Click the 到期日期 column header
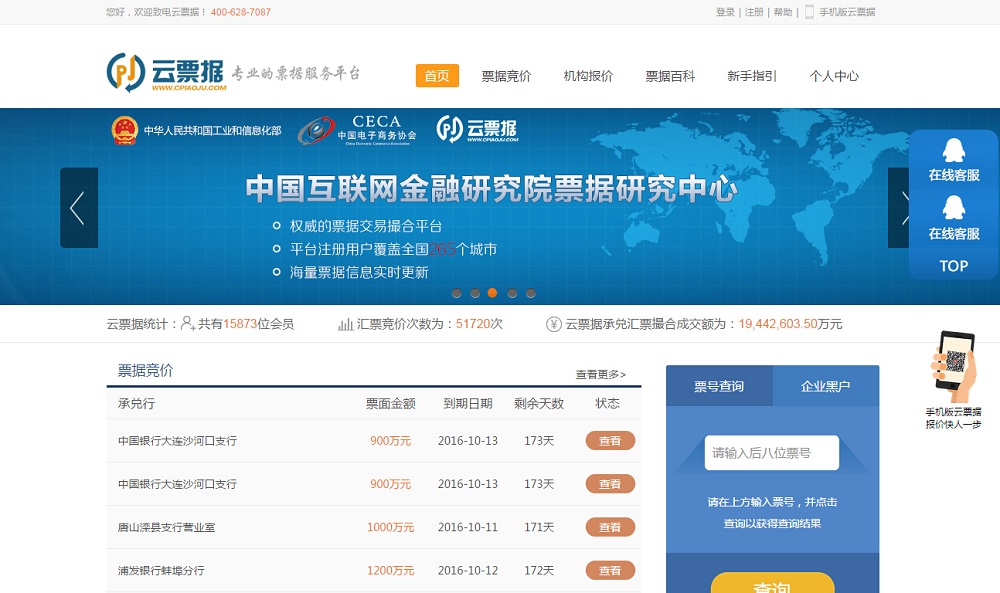The image size is (1000, 593). 468,404
